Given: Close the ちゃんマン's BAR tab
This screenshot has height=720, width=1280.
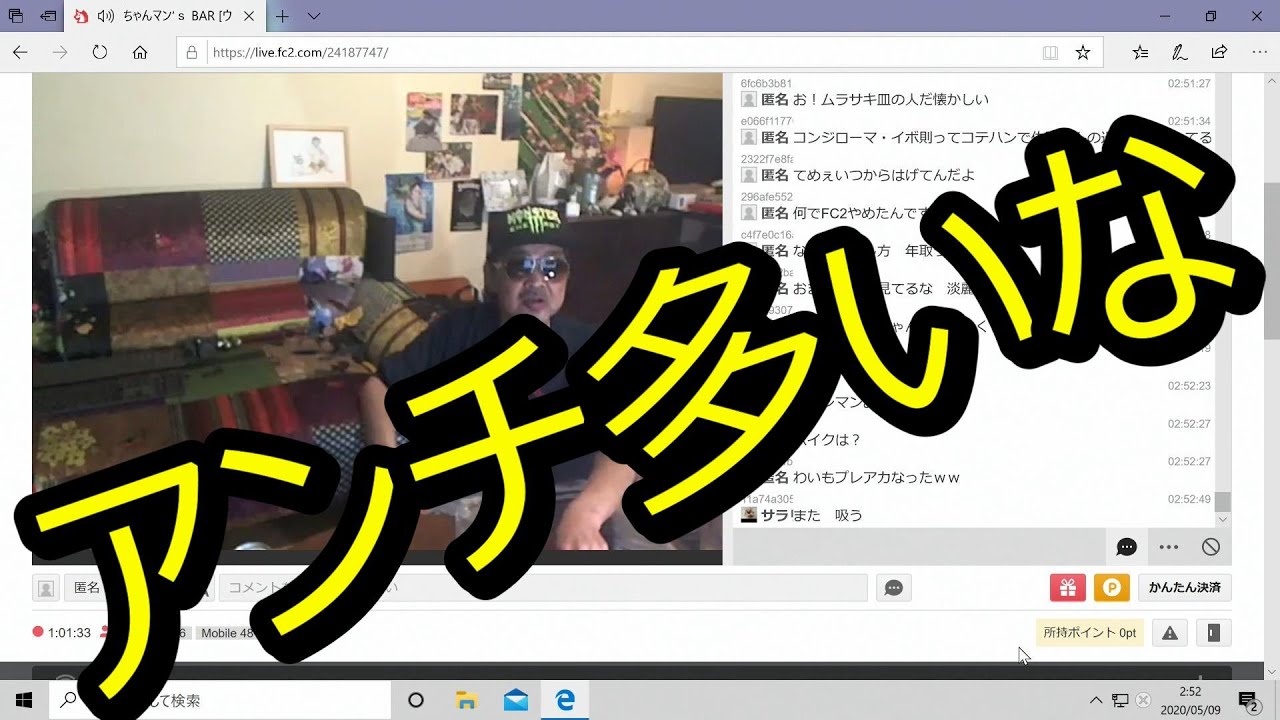Looking at the screenshot, I should (x=249, y=16).
